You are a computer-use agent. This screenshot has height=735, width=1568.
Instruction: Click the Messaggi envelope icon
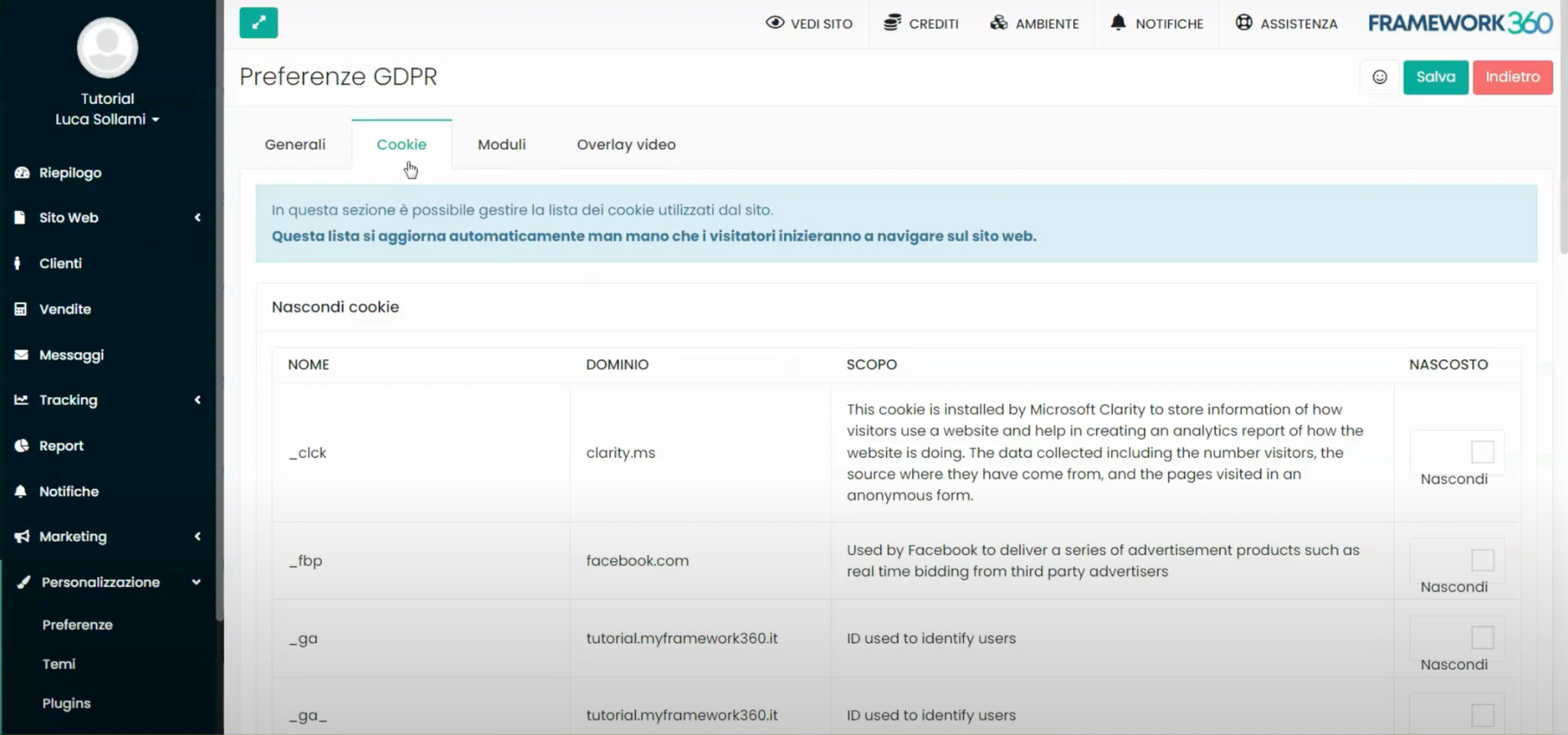(x=20, y=354)
